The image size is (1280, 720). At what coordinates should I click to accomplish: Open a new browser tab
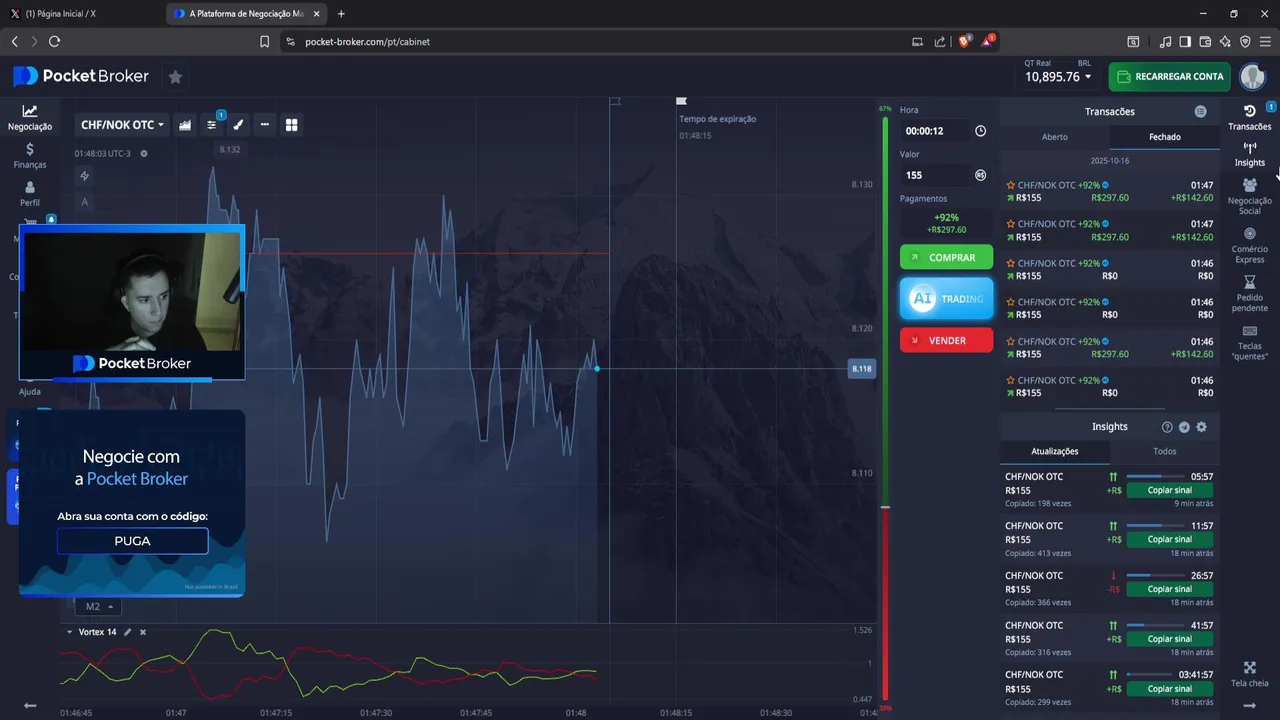(341, 14)
